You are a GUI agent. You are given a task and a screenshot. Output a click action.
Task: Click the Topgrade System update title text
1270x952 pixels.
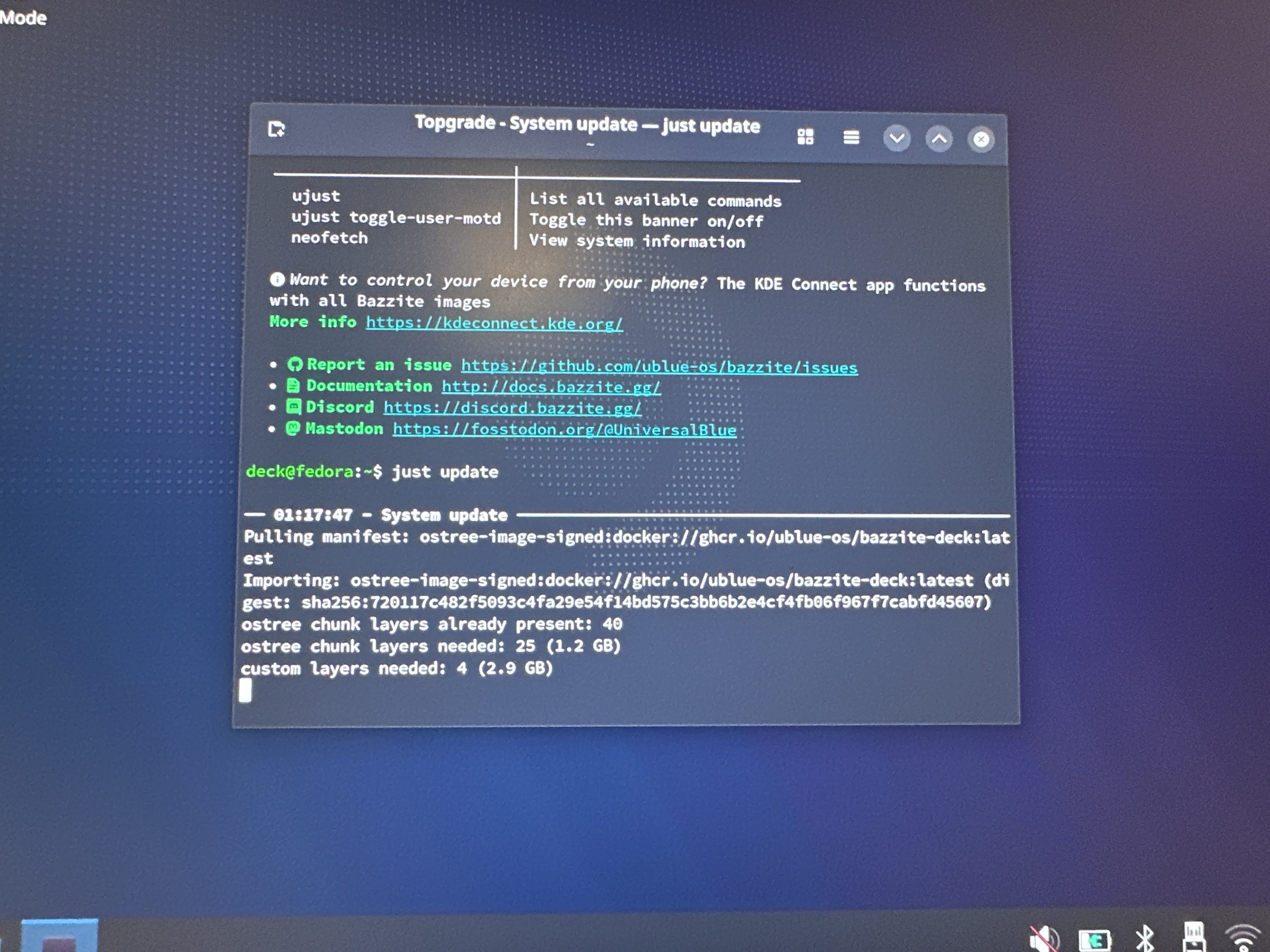587,124
